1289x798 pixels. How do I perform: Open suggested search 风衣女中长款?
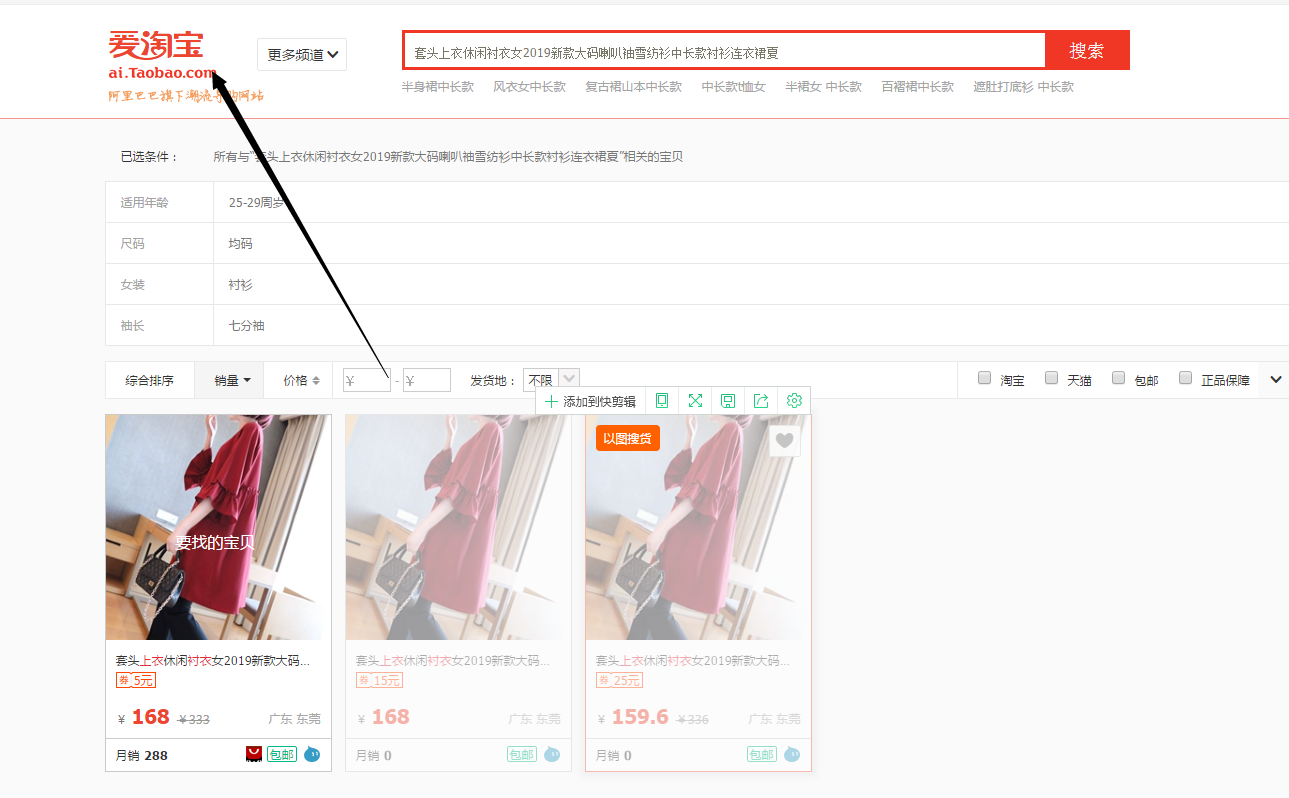tap(529, 87)
